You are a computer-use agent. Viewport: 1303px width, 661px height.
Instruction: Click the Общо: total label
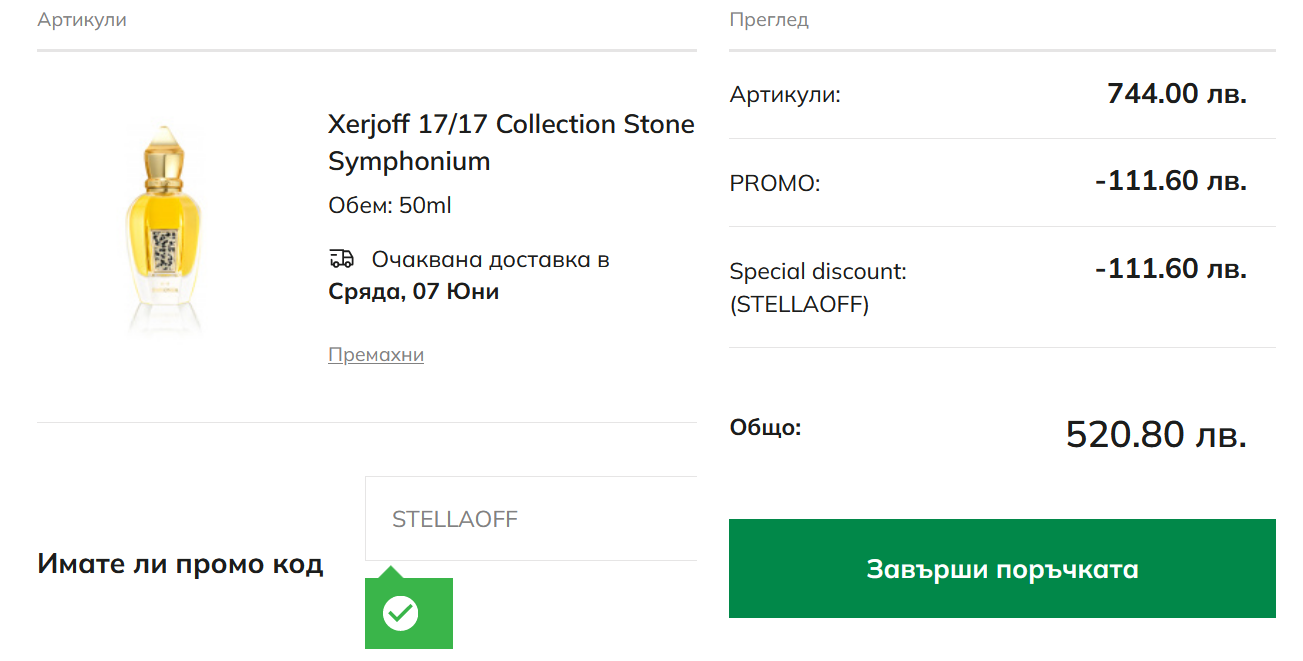(x=766, y=428)
